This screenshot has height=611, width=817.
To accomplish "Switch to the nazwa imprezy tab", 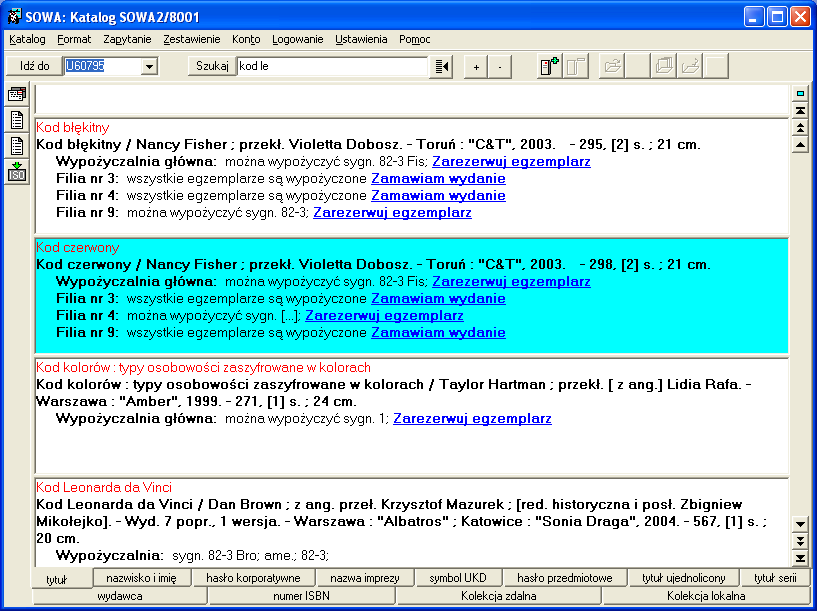I will 365,578.
